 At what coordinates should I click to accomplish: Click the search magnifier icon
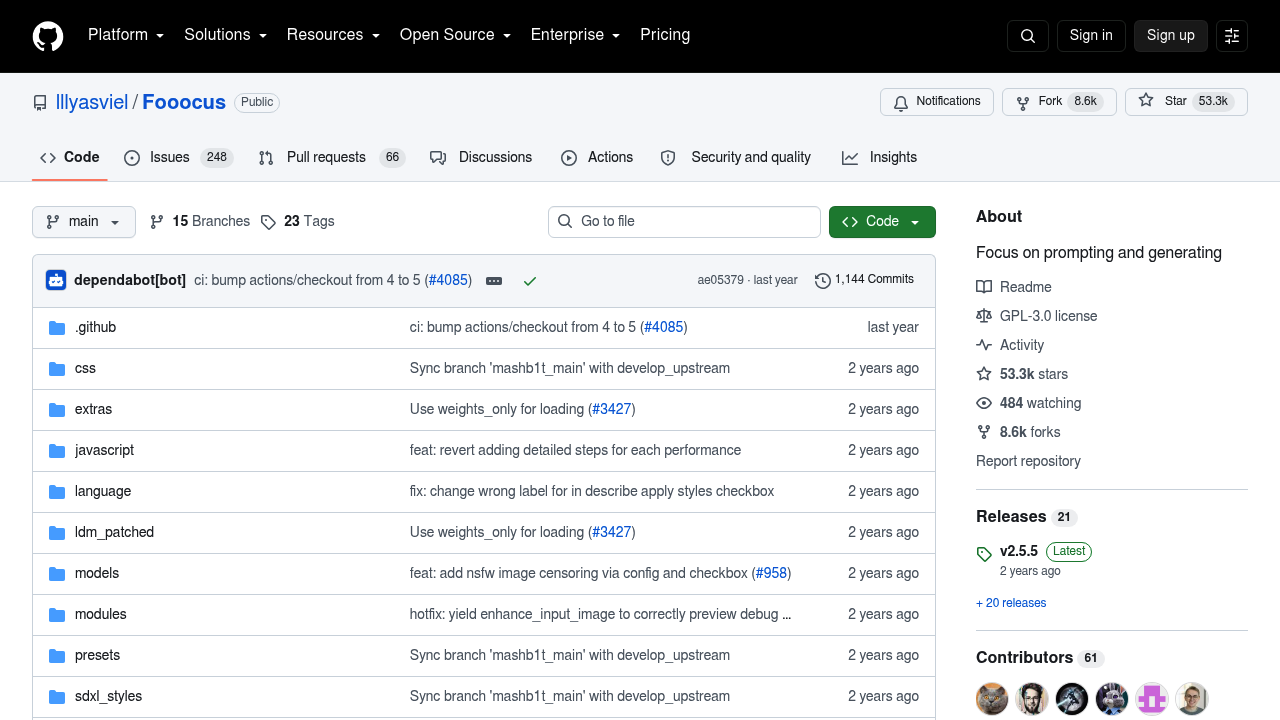tap(1028, 36)
